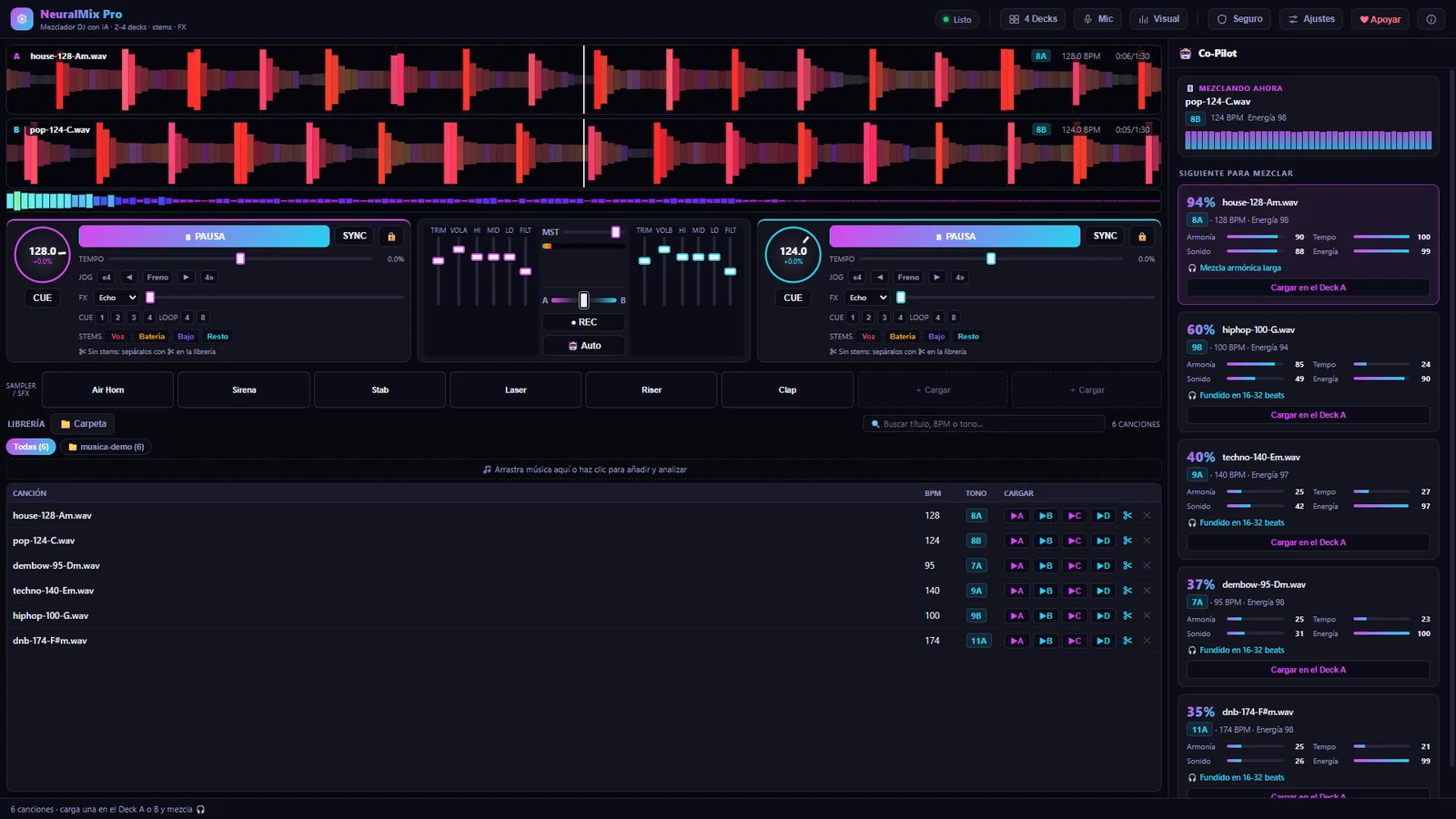Load dnb-174-F#m.wav into deck D
Viewport: 1456px width, 819px height.
[x=1103, y=641]
